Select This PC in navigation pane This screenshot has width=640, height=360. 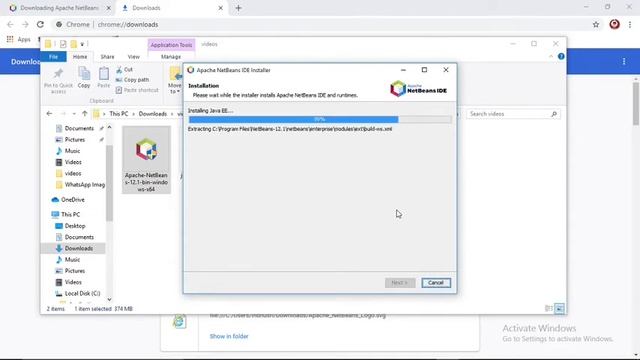coord(66,214)
